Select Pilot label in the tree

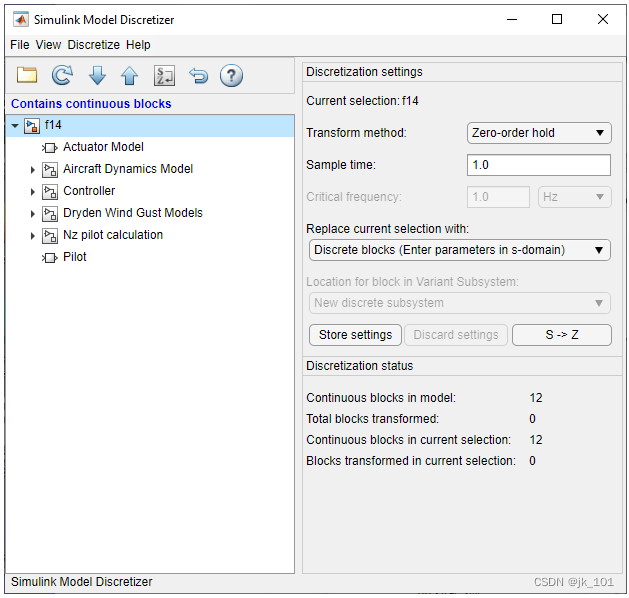click(x=75, y=257)
